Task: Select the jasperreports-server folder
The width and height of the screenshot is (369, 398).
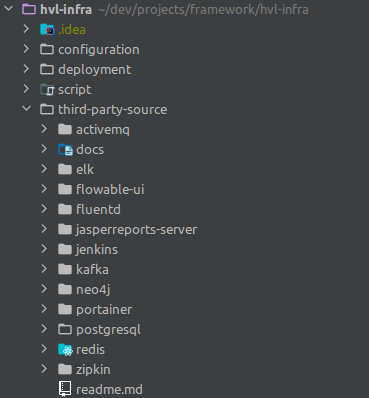Action: (x=136, y=230)
